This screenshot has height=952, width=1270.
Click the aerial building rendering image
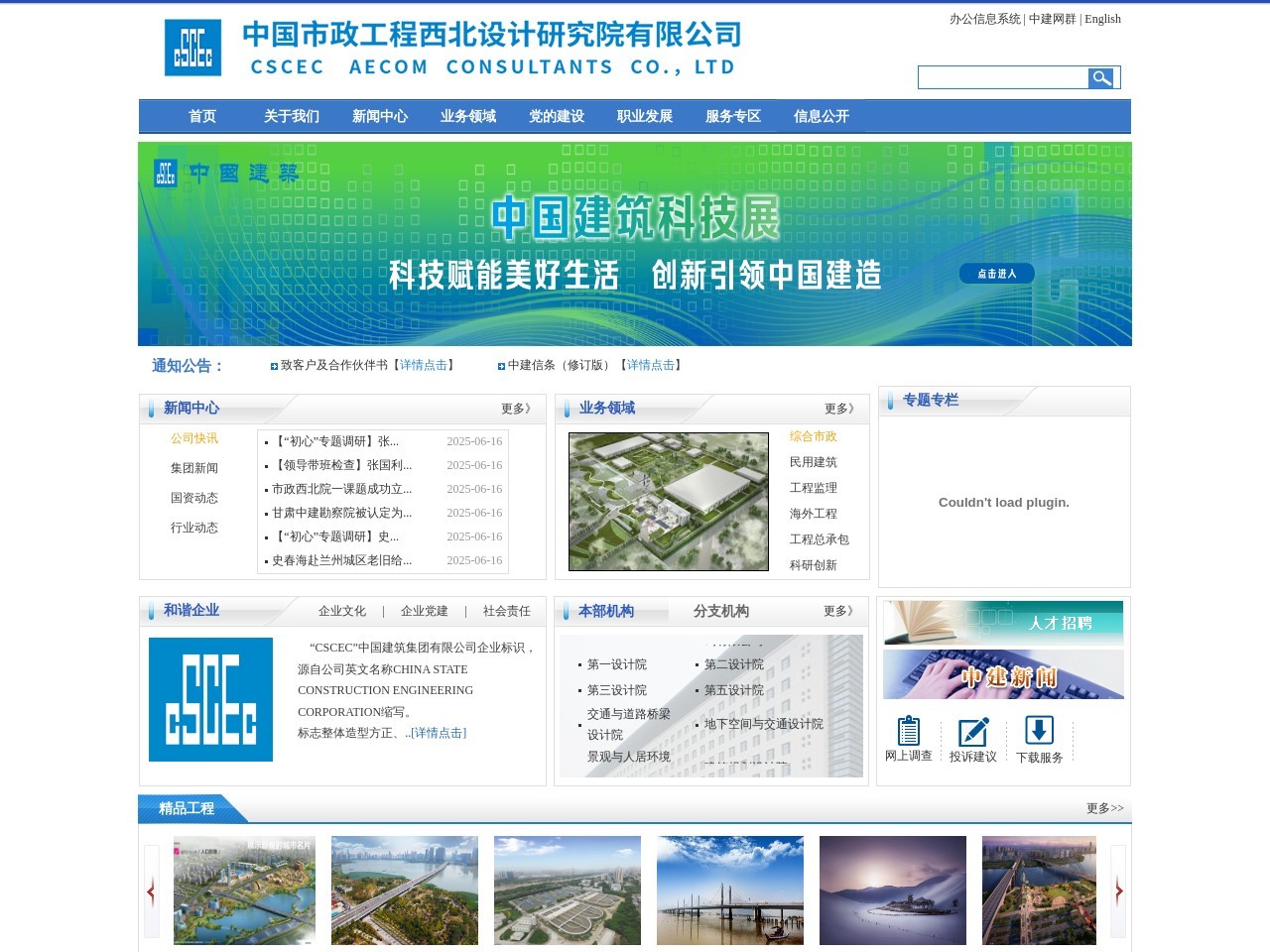[x=669, y=502]
